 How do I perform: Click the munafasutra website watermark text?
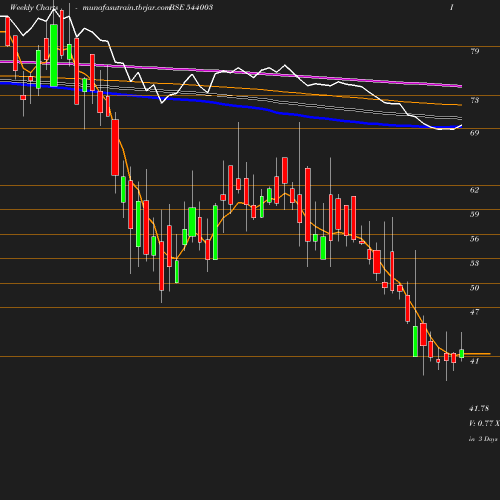[x=126, y=8]
